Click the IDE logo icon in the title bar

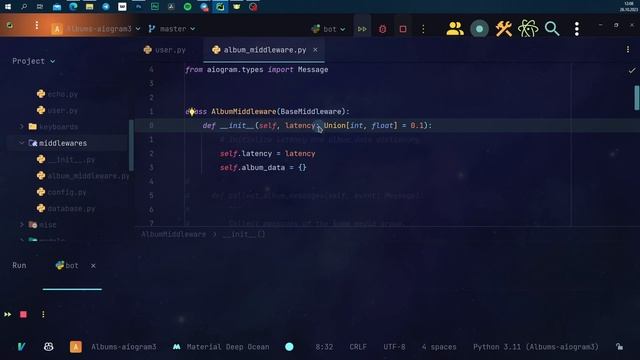tap(10, 25)
